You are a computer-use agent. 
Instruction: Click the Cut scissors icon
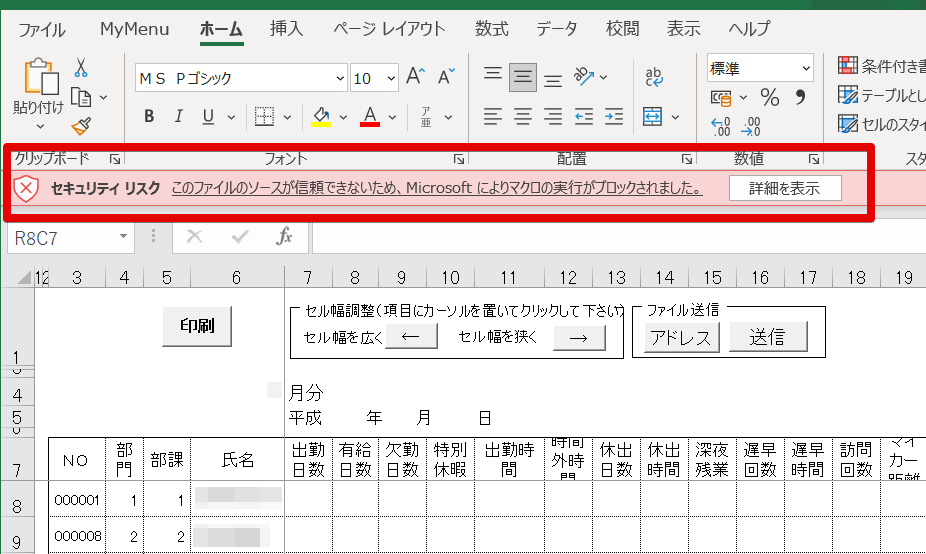click(81, 67)
